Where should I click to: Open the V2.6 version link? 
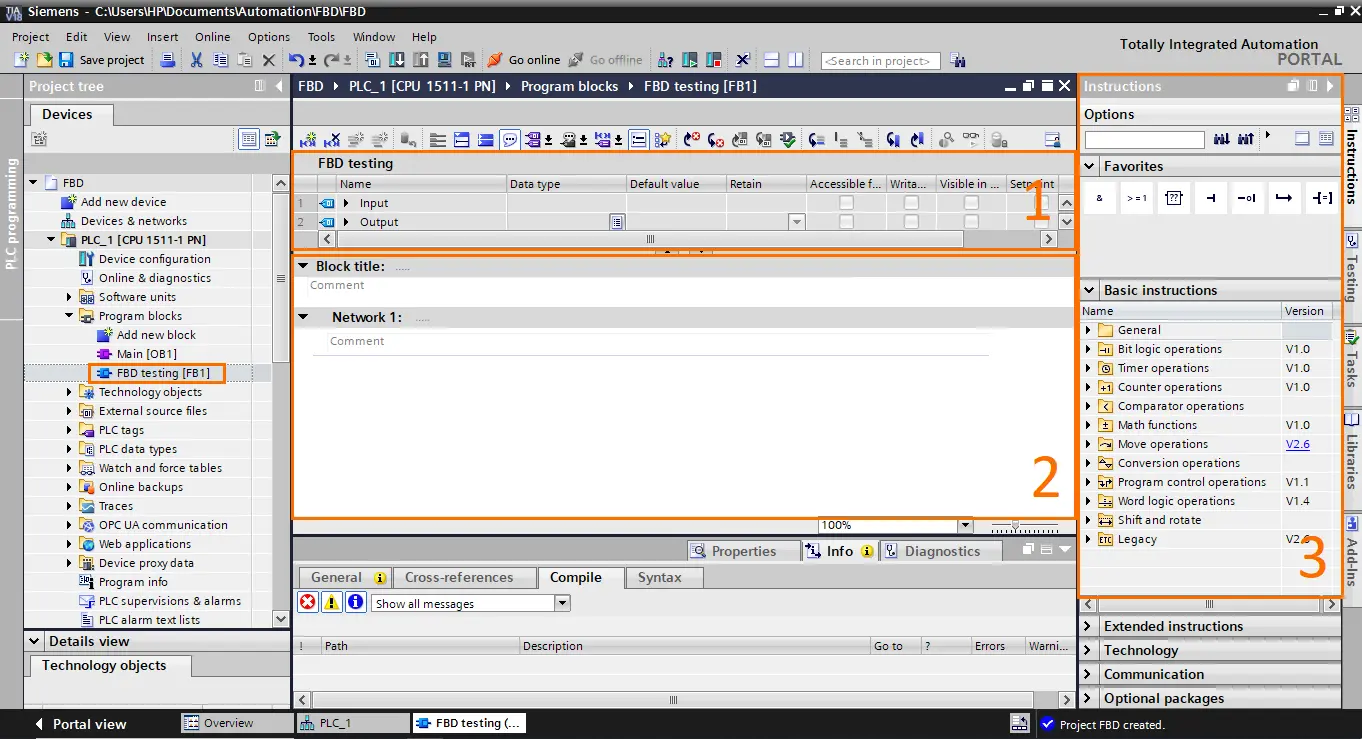click(1297, 444)
